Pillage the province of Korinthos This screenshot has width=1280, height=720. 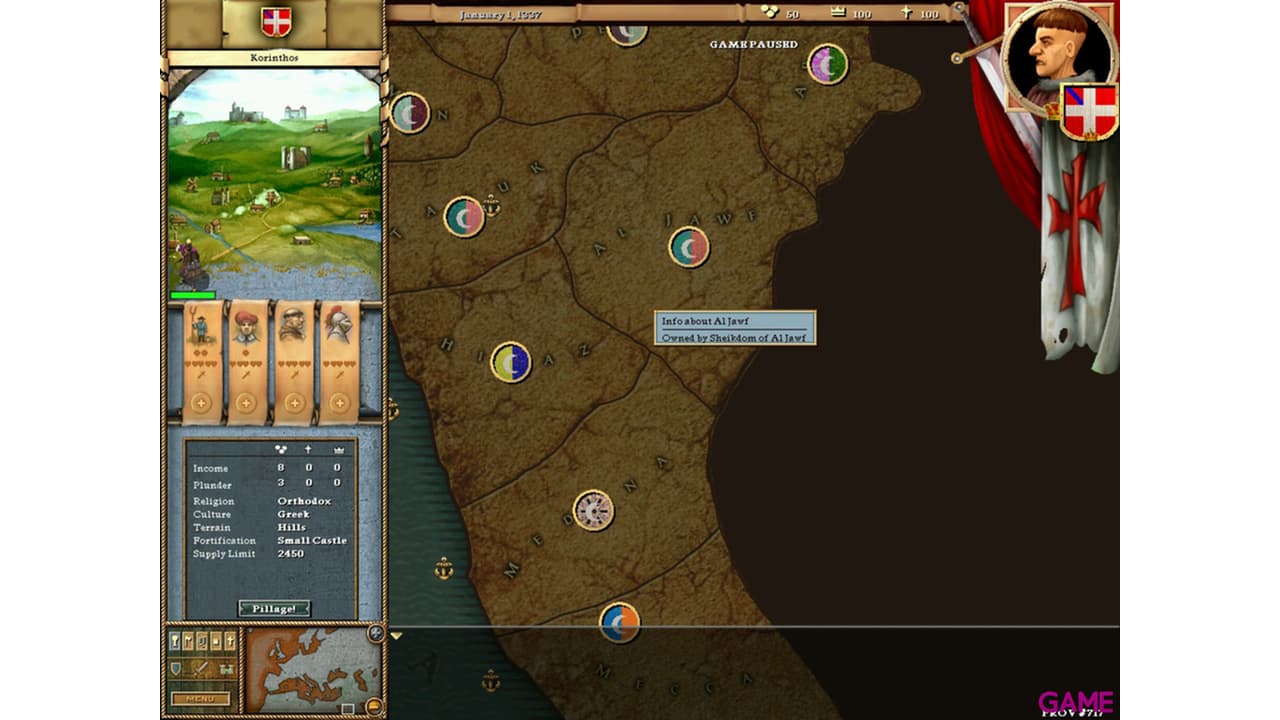pos(274,608)
